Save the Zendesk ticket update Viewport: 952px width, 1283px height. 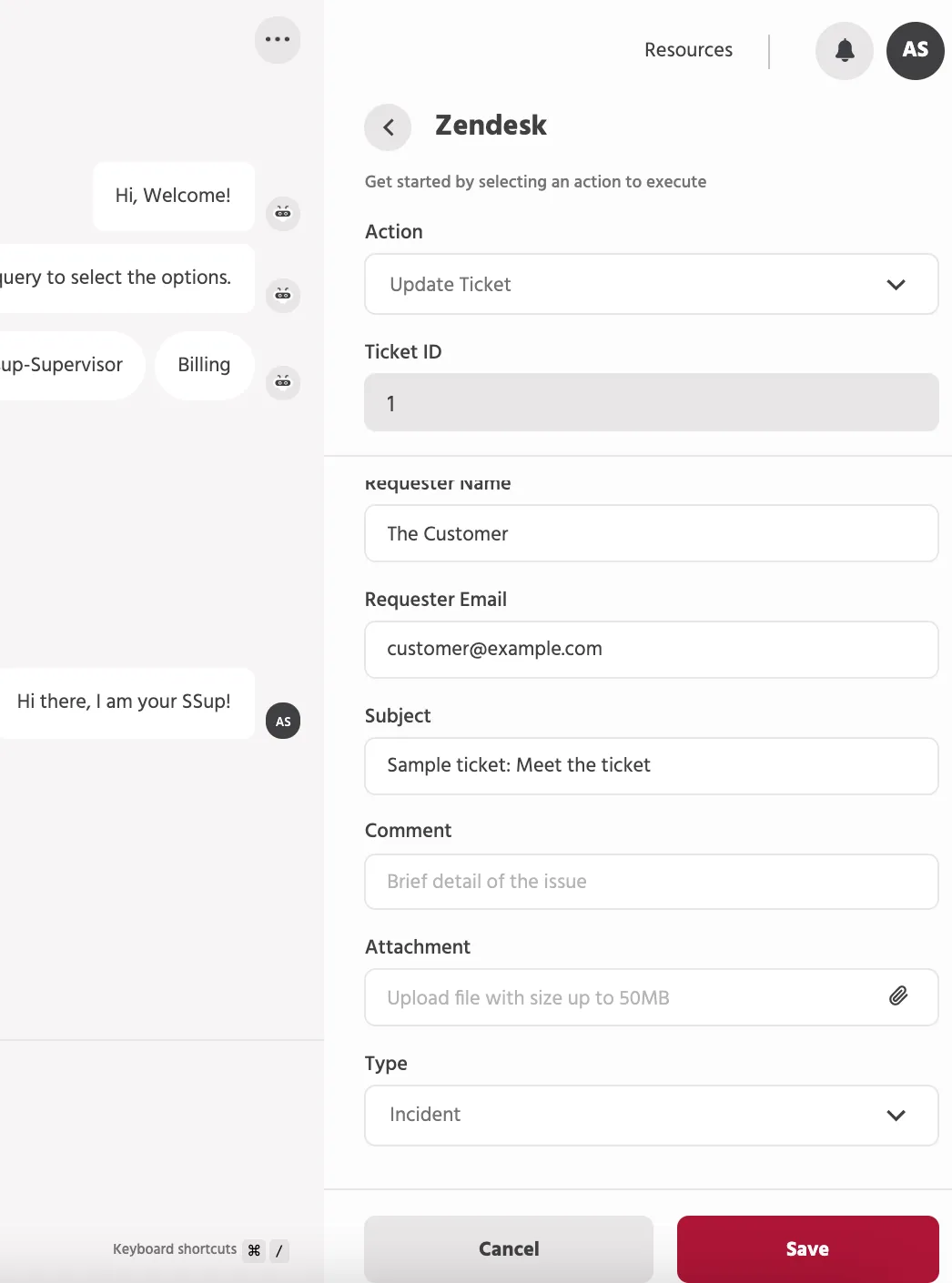coord(807,1248)
